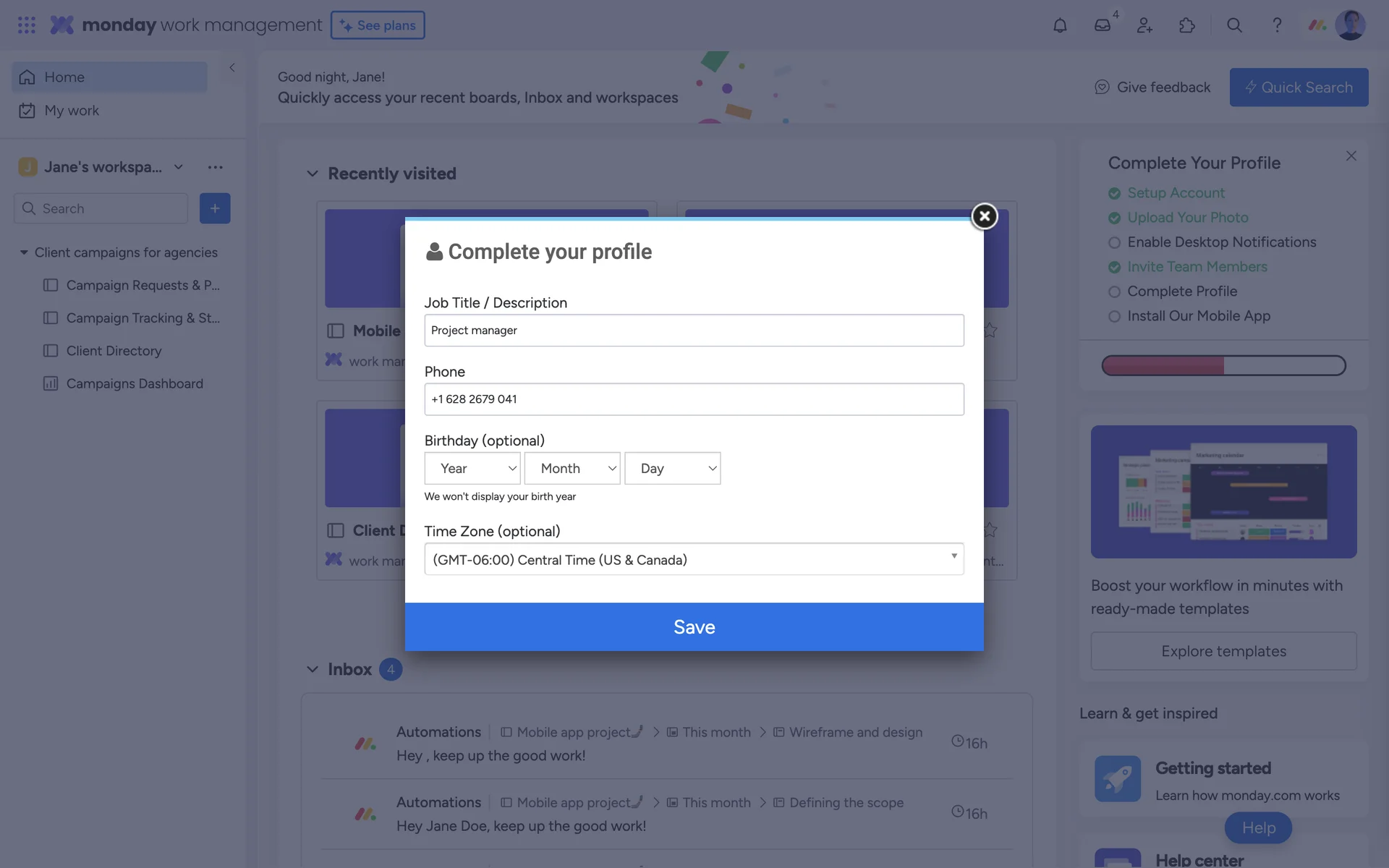Check Complete Profile circle
The width and height of the screenshot is (1389, 868).
[x=1114, y=292]
